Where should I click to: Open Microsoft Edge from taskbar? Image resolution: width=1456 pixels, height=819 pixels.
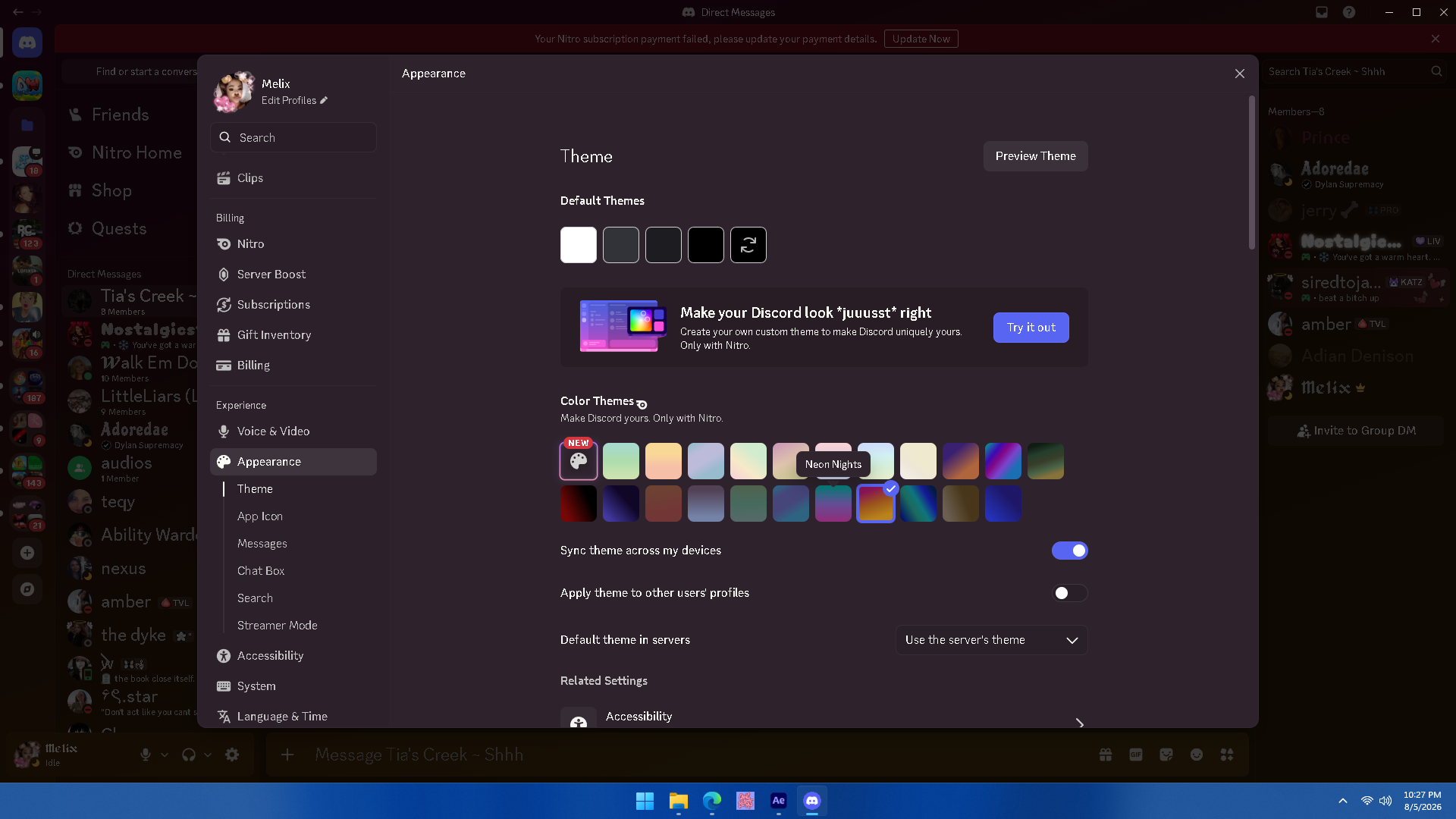(x=711, y=801)
